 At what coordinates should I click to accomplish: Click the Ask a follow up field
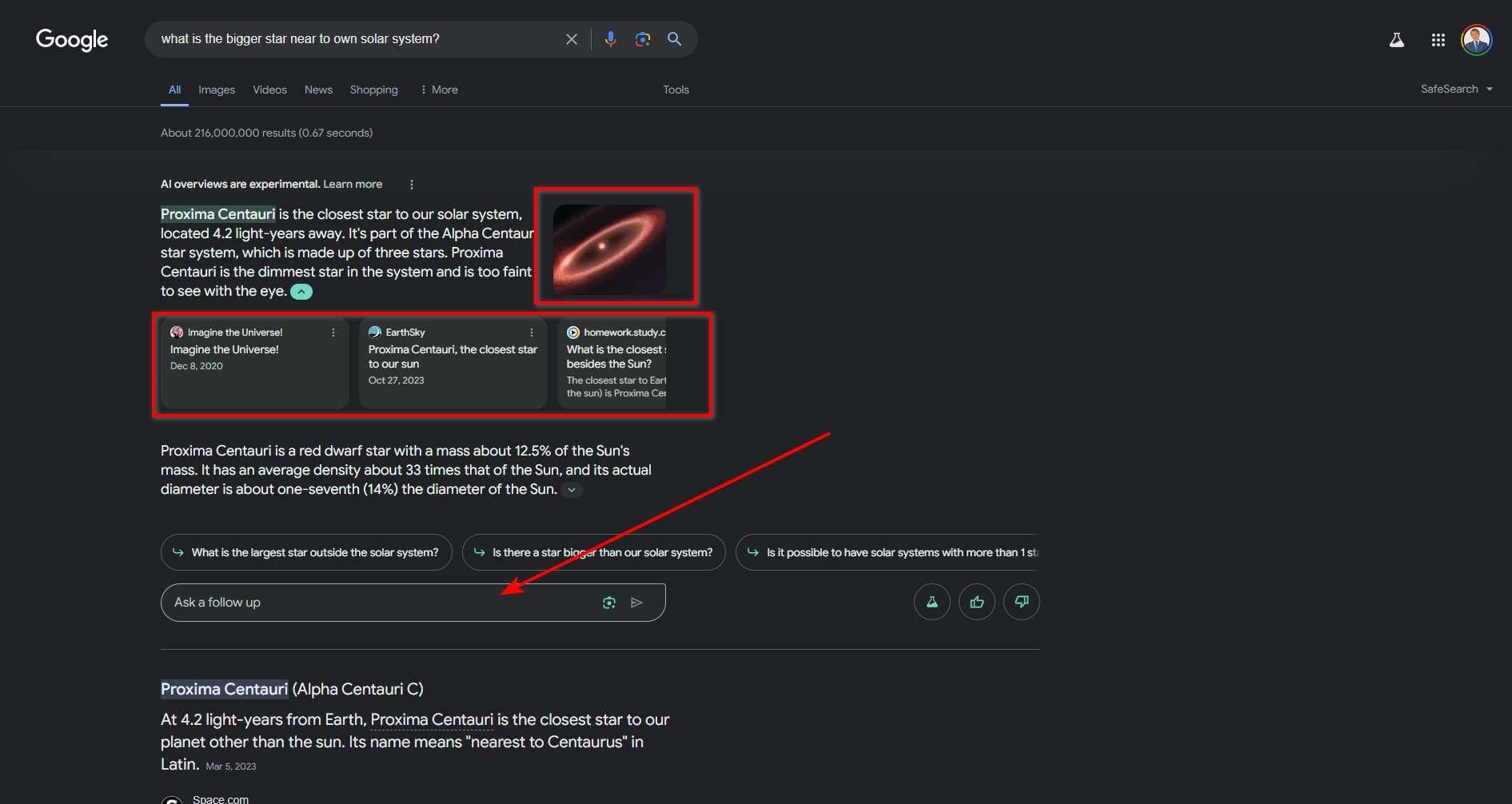pos(376,603)
